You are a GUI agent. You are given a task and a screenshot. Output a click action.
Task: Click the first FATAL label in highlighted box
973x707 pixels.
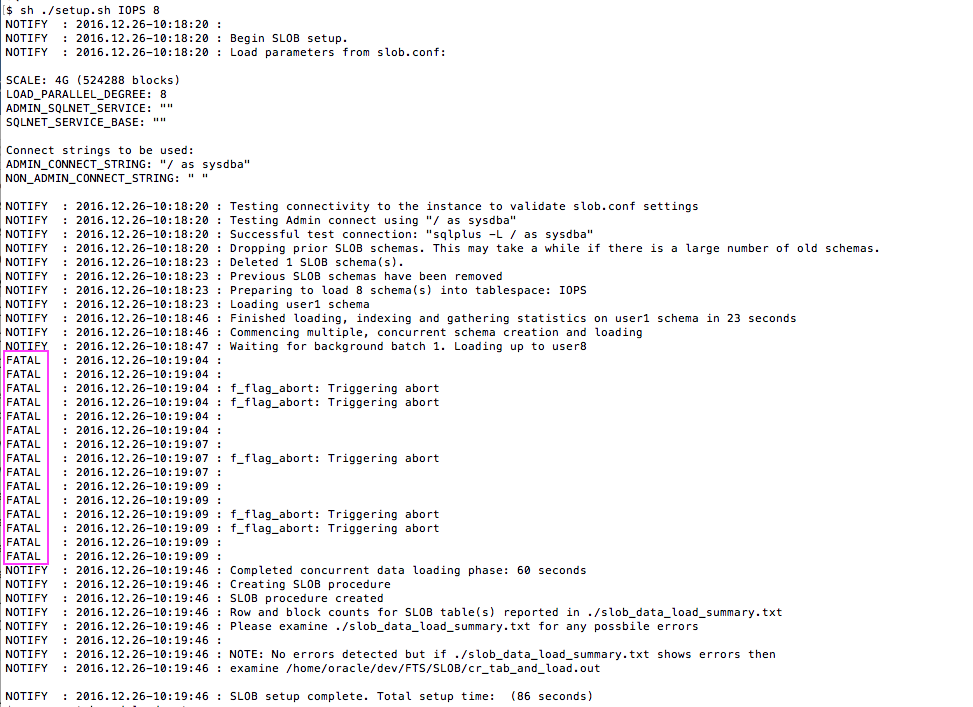pos(24,360)
